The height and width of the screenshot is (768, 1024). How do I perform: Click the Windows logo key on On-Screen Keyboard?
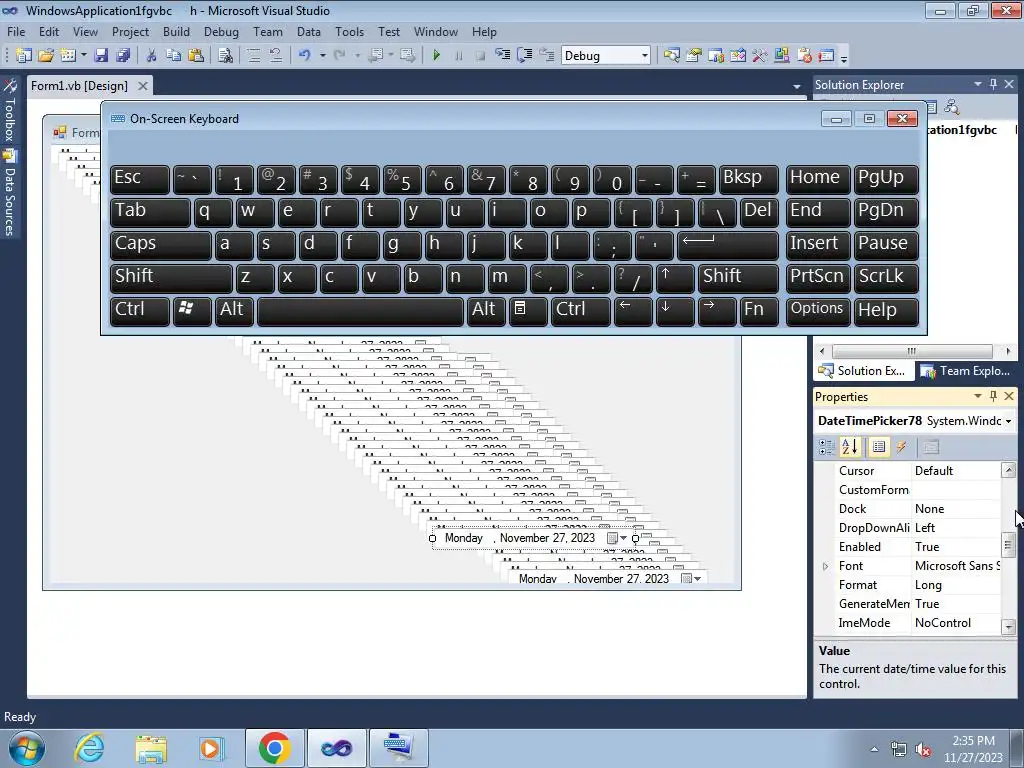(192, 310)
